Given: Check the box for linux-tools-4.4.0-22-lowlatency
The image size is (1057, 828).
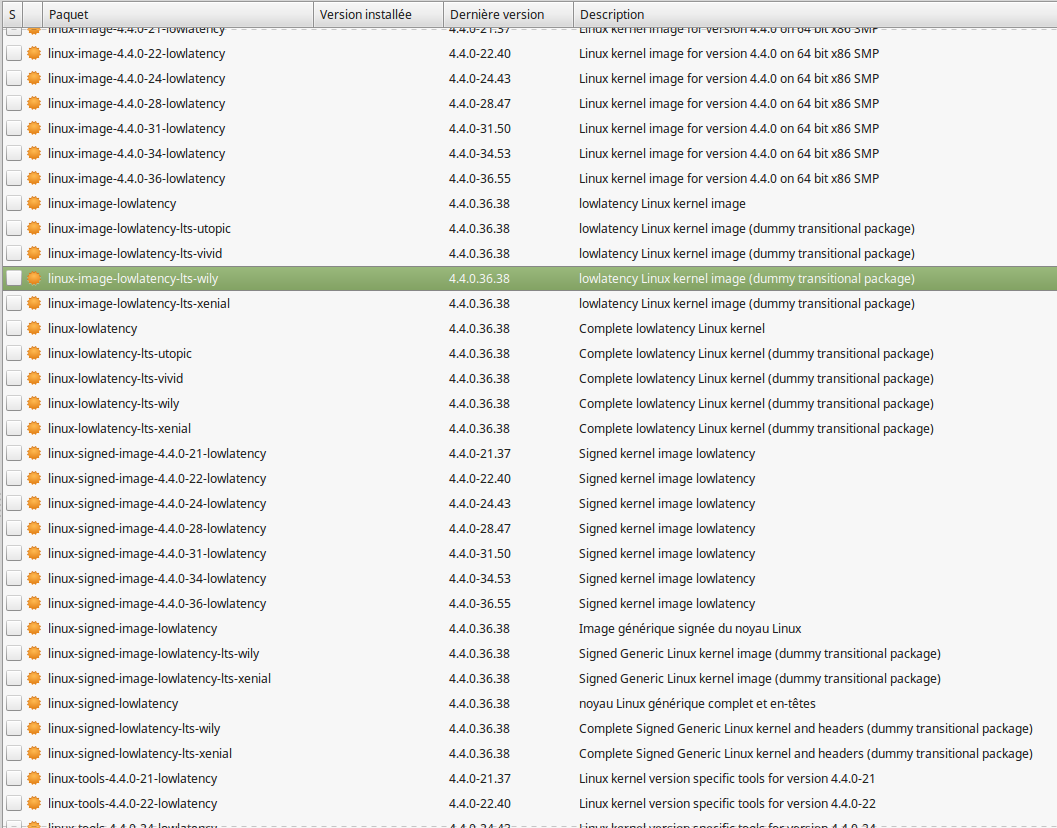Looking at the screenshot, I should [13, 803].
